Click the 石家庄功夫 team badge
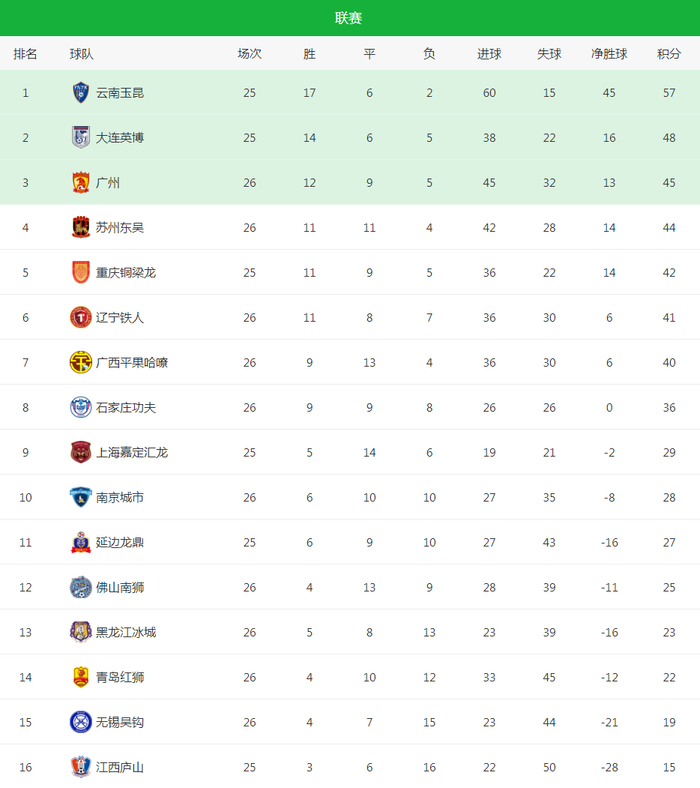This screenshot has height=788, width=700. [80, 408]
